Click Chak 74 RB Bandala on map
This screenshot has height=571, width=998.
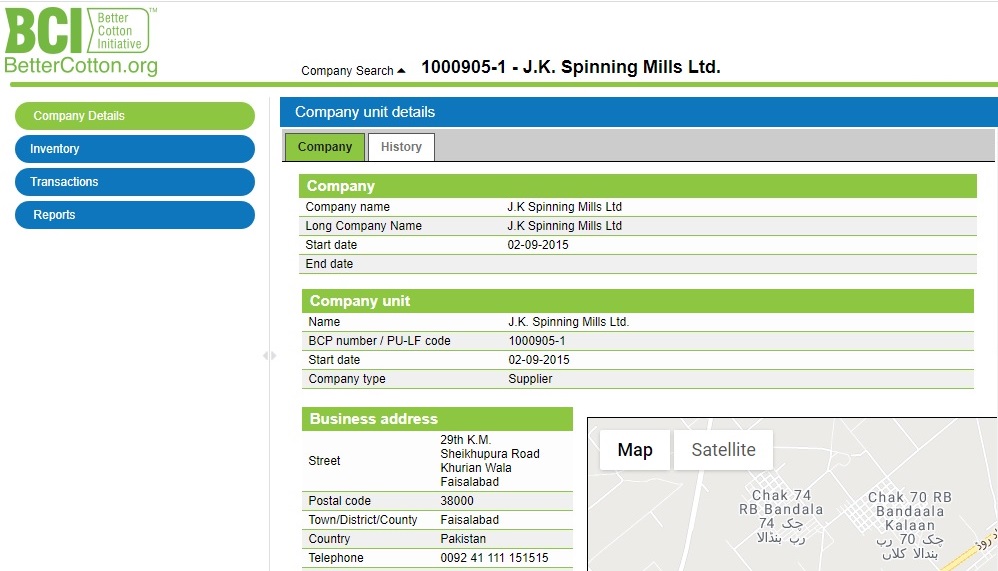pos(781,516)
